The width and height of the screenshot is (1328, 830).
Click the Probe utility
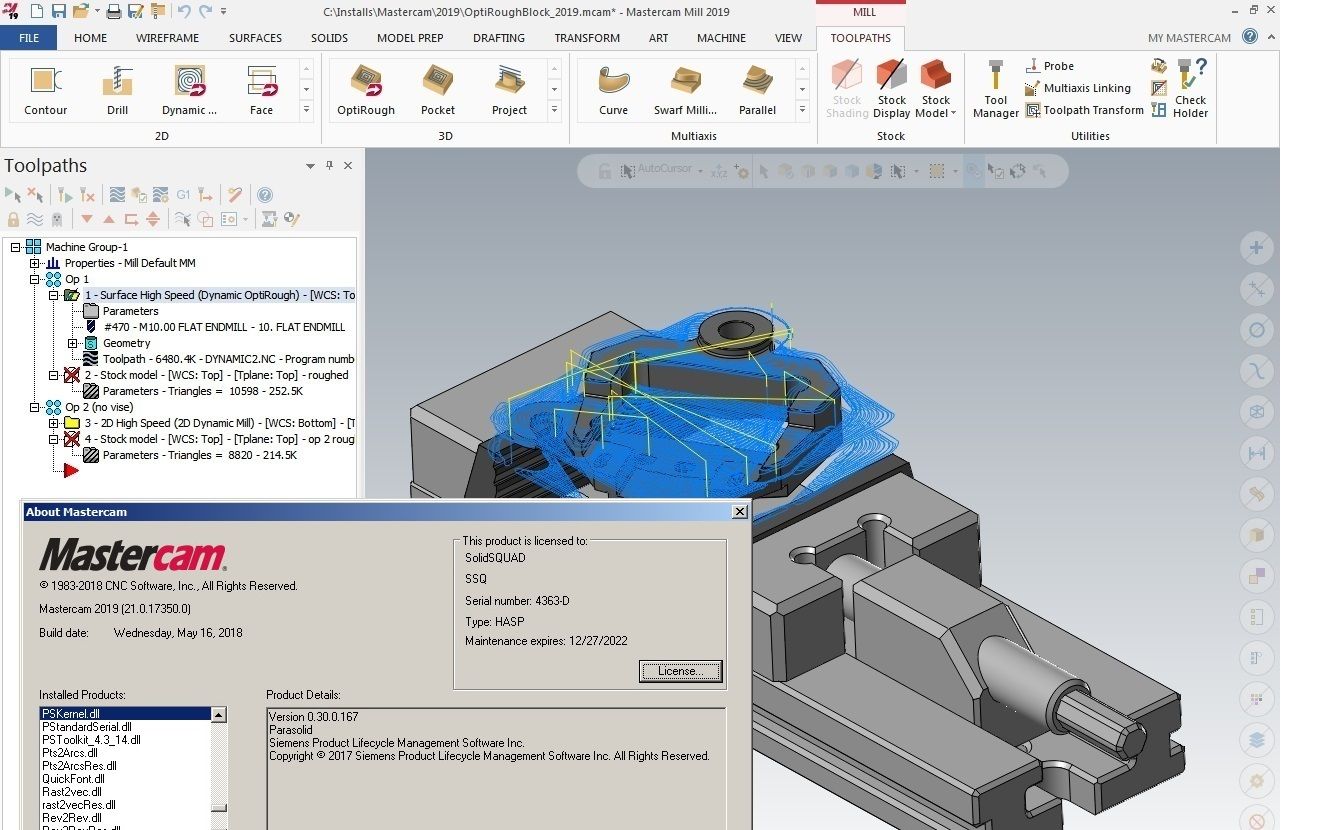1049,66
